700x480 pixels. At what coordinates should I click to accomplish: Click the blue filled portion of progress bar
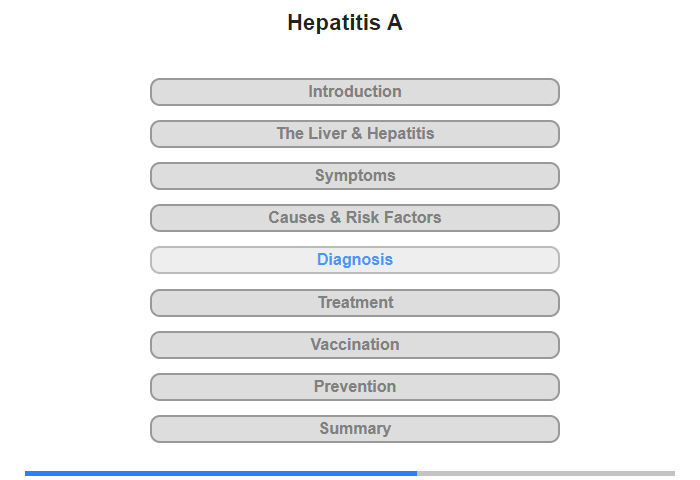click(x=220, y=473)
